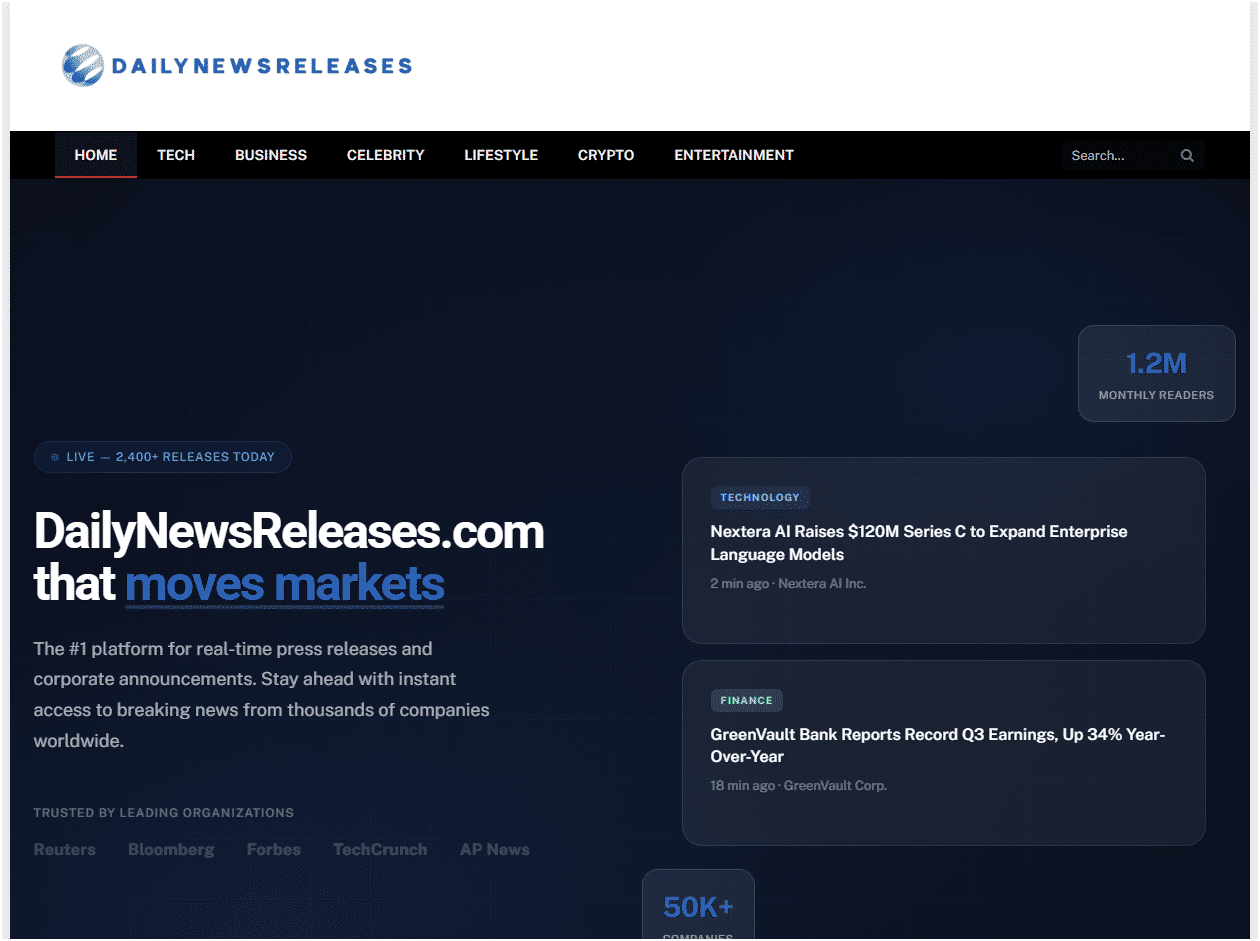Screen dimensions: 1260x941
Task: Click the search magnifier icon
Action: [x=1187, y=155]
